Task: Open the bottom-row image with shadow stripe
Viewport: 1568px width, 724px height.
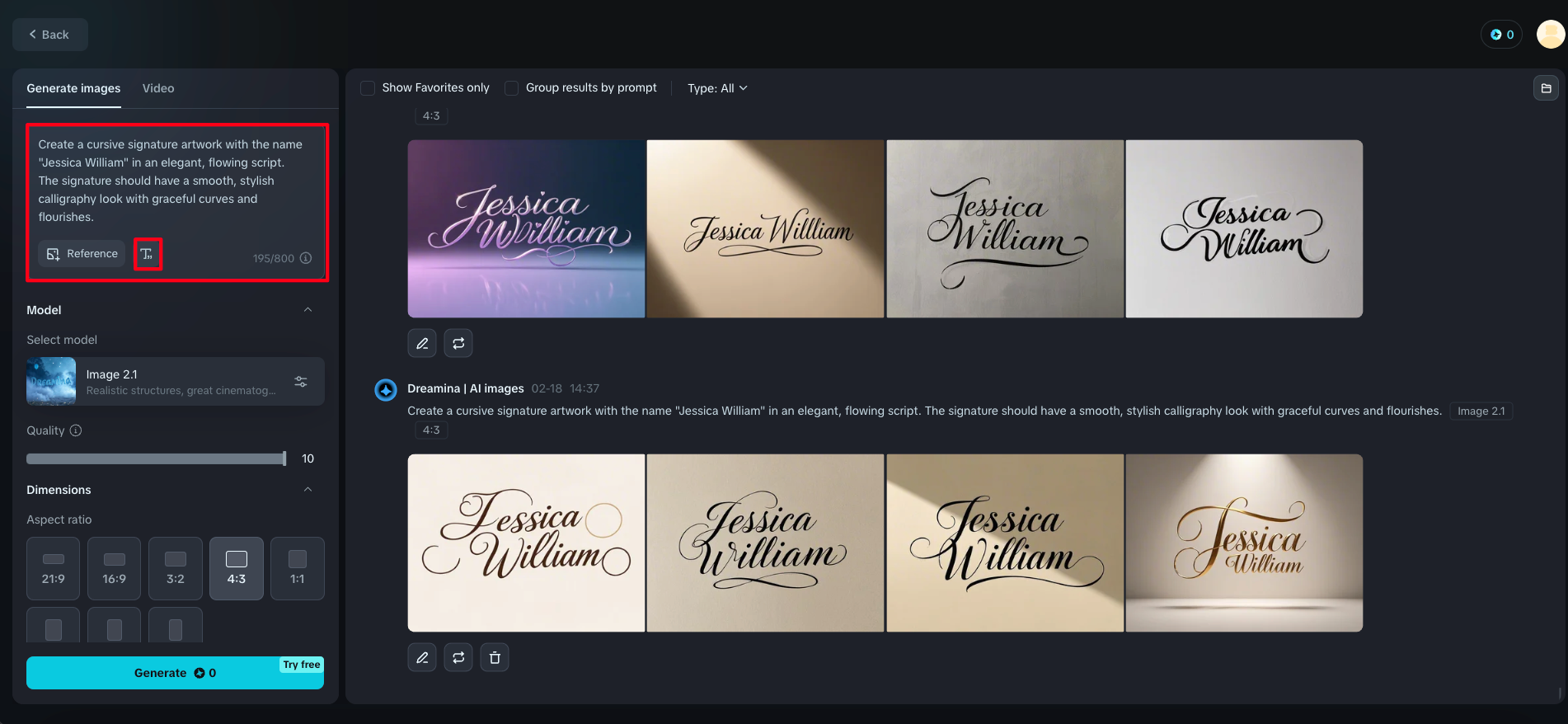Action: click(1005, 543)
